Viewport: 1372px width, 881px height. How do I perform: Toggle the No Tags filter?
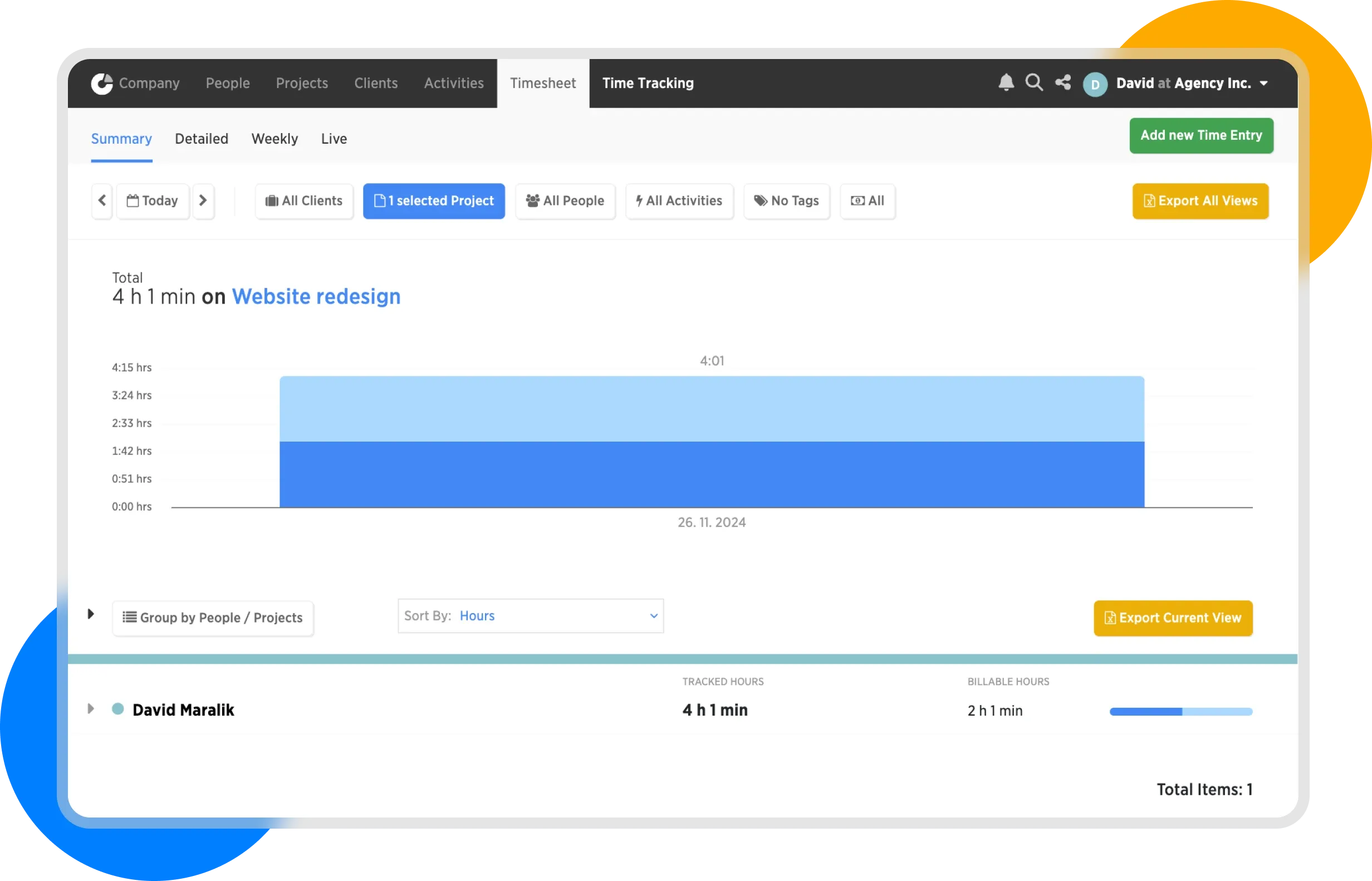pyautogui.click(x=786, y=201)
